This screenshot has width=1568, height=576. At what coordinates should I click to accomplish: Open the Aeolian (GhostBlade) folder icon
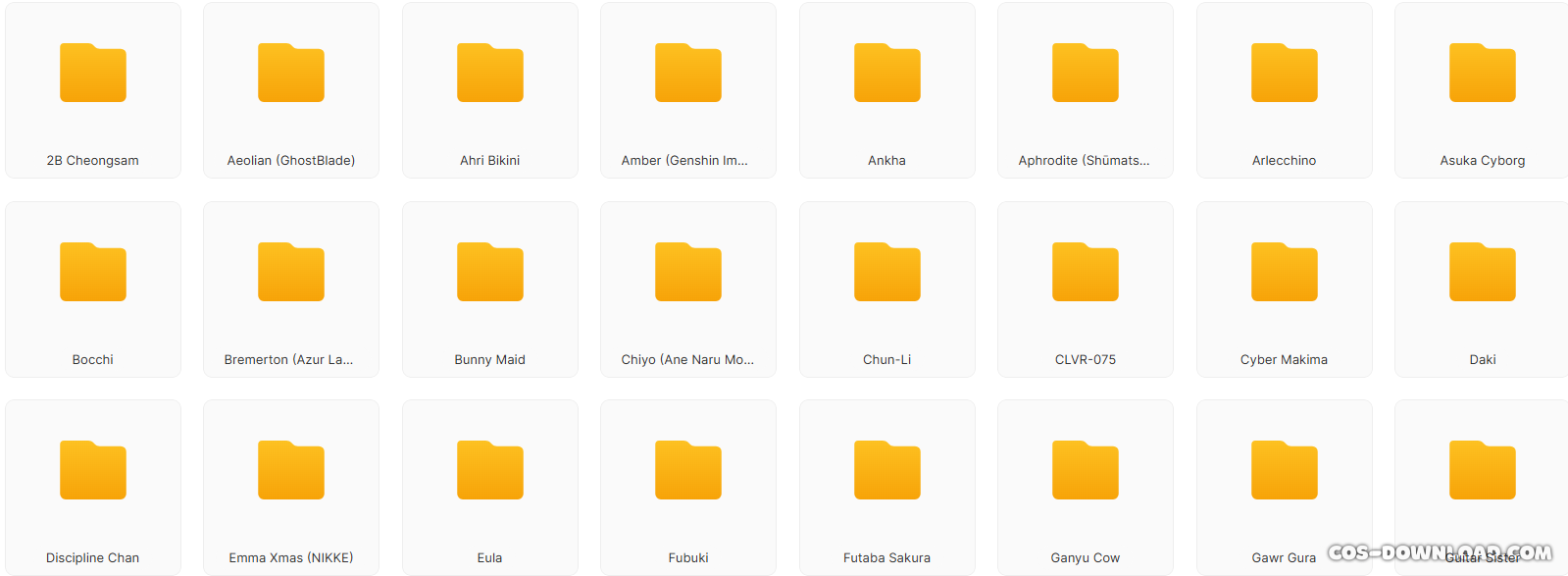coord(291,73)
